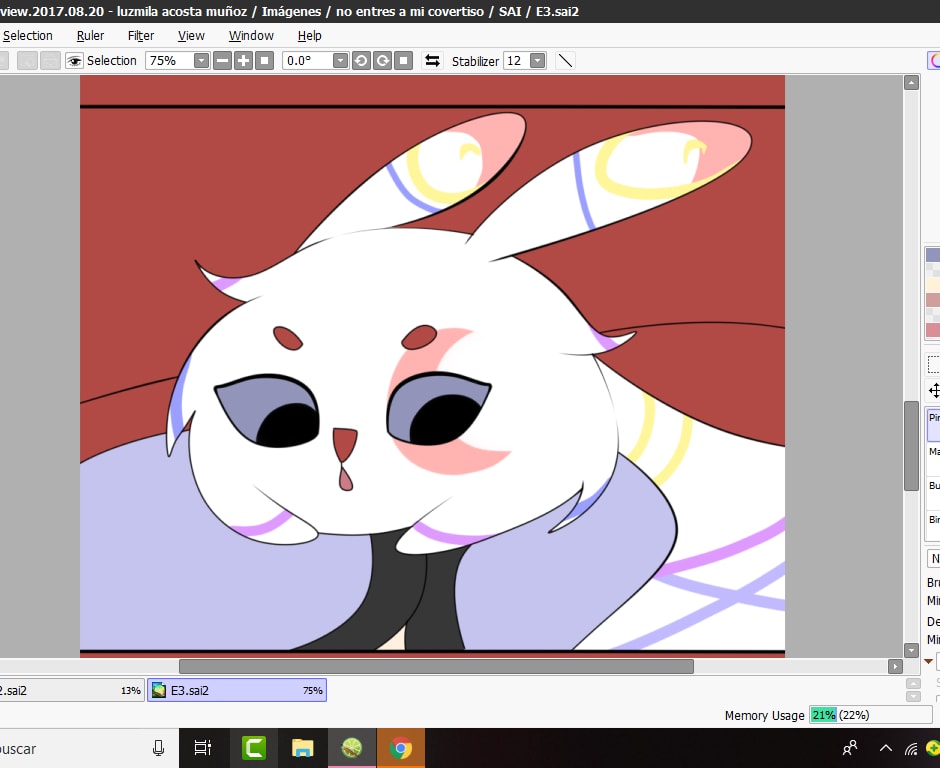The image size is (940, 768).
Task: Reset the canvas rotation
Action: pyautogui.click(x=403, y=61)
